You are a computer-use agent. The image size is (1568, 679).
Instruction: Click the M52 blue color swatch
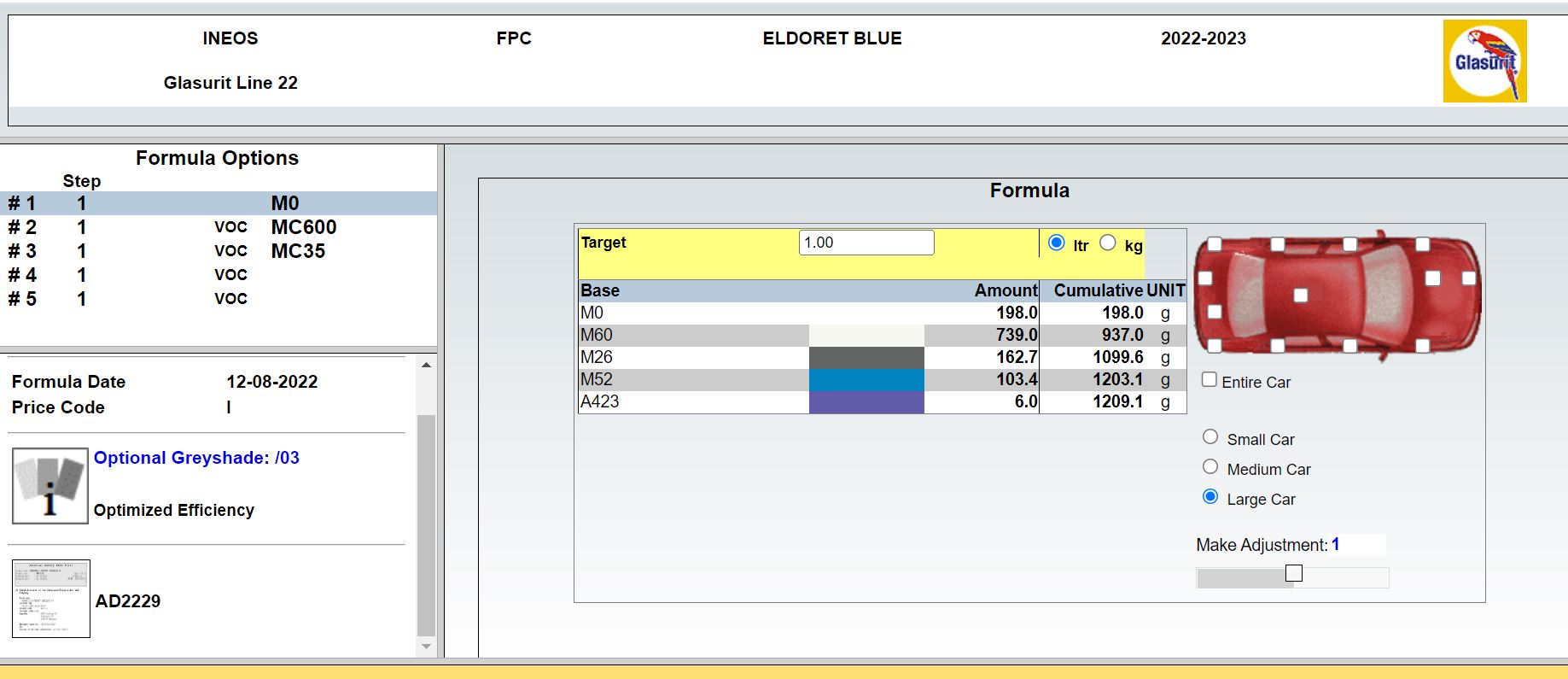coord(866,379)
